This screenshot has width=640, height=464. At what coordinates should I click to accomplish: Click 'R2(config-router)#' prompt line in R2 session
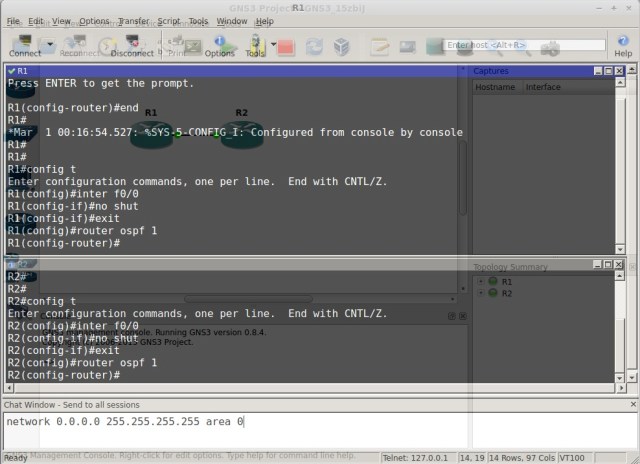point(64,375)
